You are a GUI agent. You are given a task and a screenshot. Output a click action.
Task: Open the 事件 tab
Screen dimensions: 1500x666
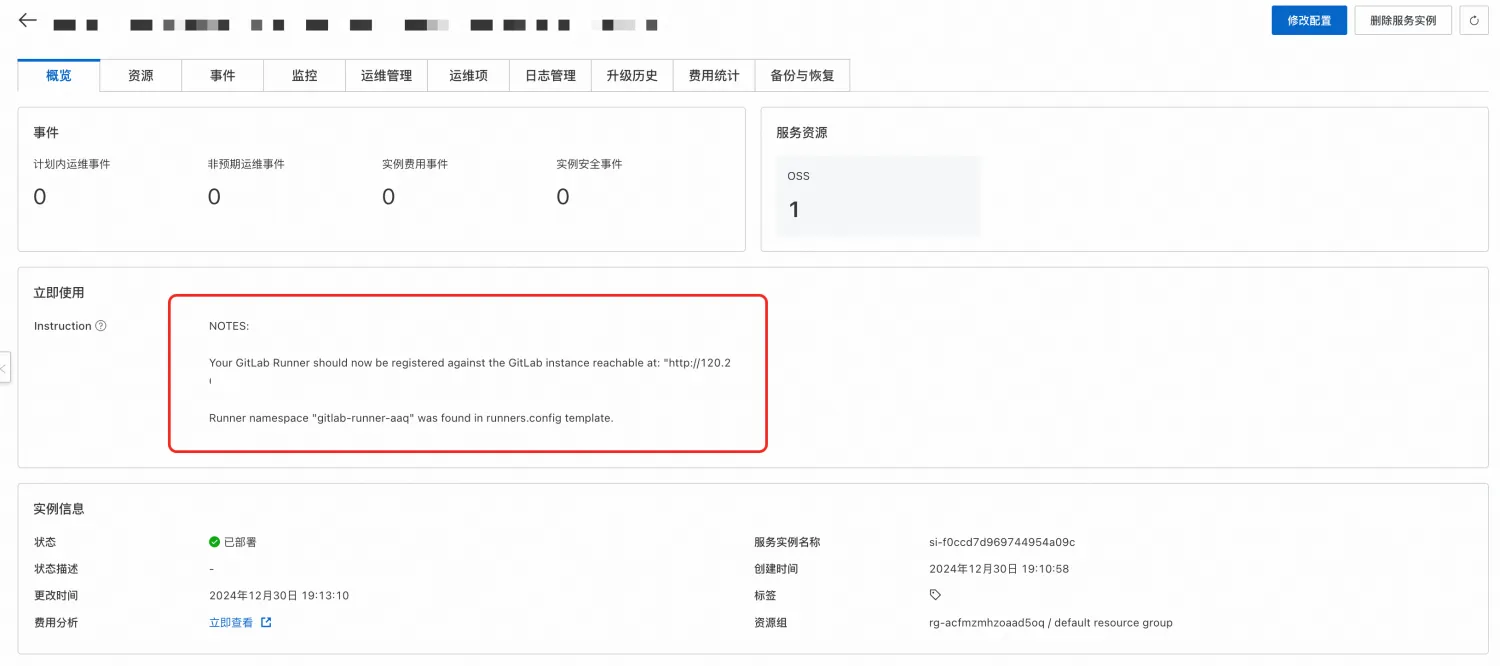point(222,75)
